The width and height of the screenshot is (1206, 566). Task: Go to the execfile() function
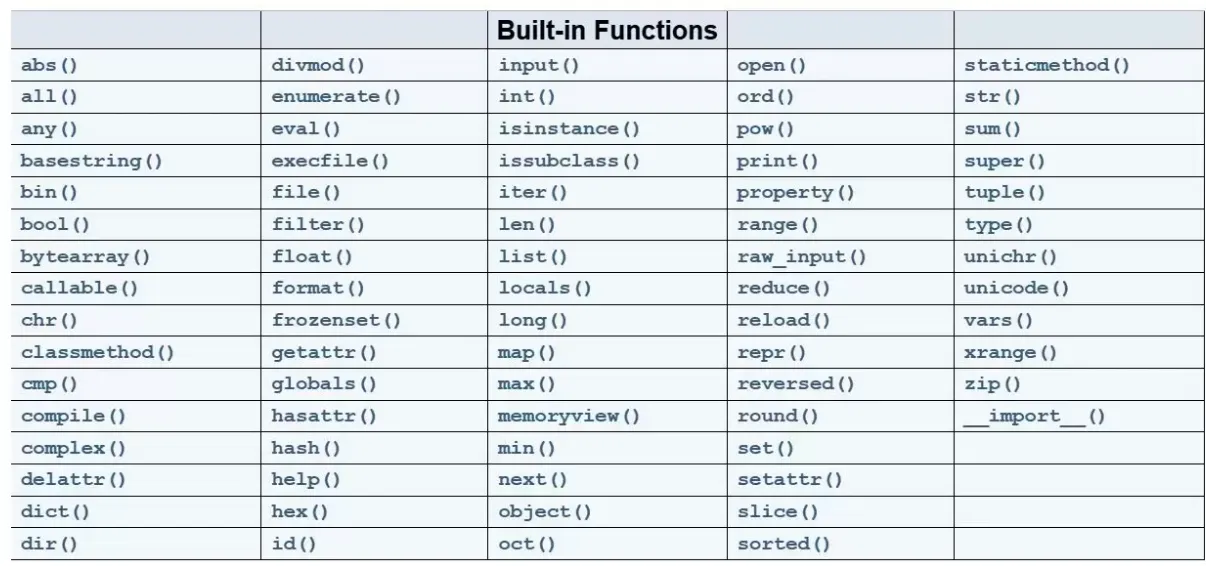point(330,161)
